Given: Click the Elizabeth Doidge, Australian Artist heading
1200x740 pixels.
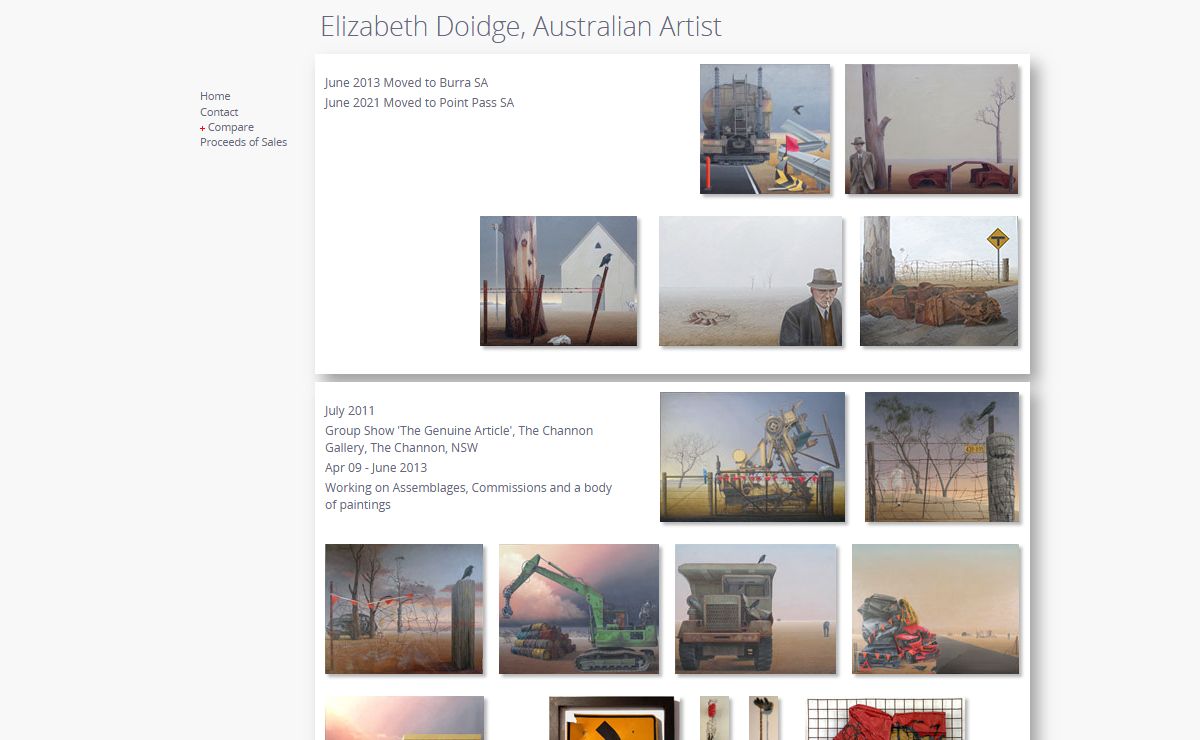Looking at the screenshot, I should [520, 26].
